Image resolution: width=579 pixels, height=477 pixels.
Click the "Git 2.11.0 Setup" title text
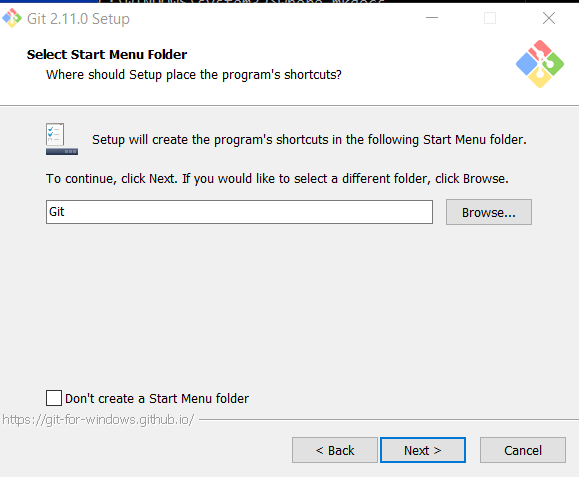pyautogui.click(x=78, y=19)
